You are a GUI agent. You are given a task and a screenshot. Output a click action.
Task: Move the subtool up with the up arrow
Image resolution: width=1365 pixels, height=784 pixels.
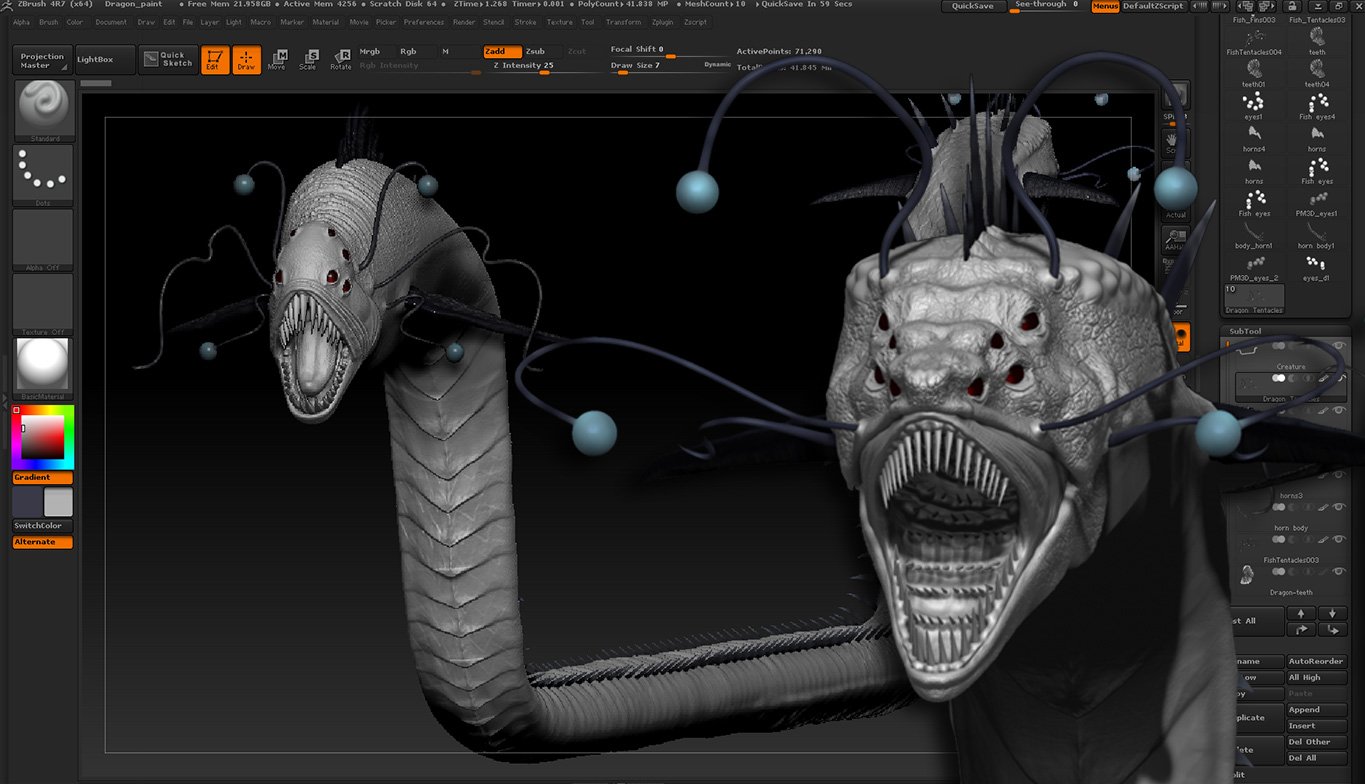[1300, 613]
